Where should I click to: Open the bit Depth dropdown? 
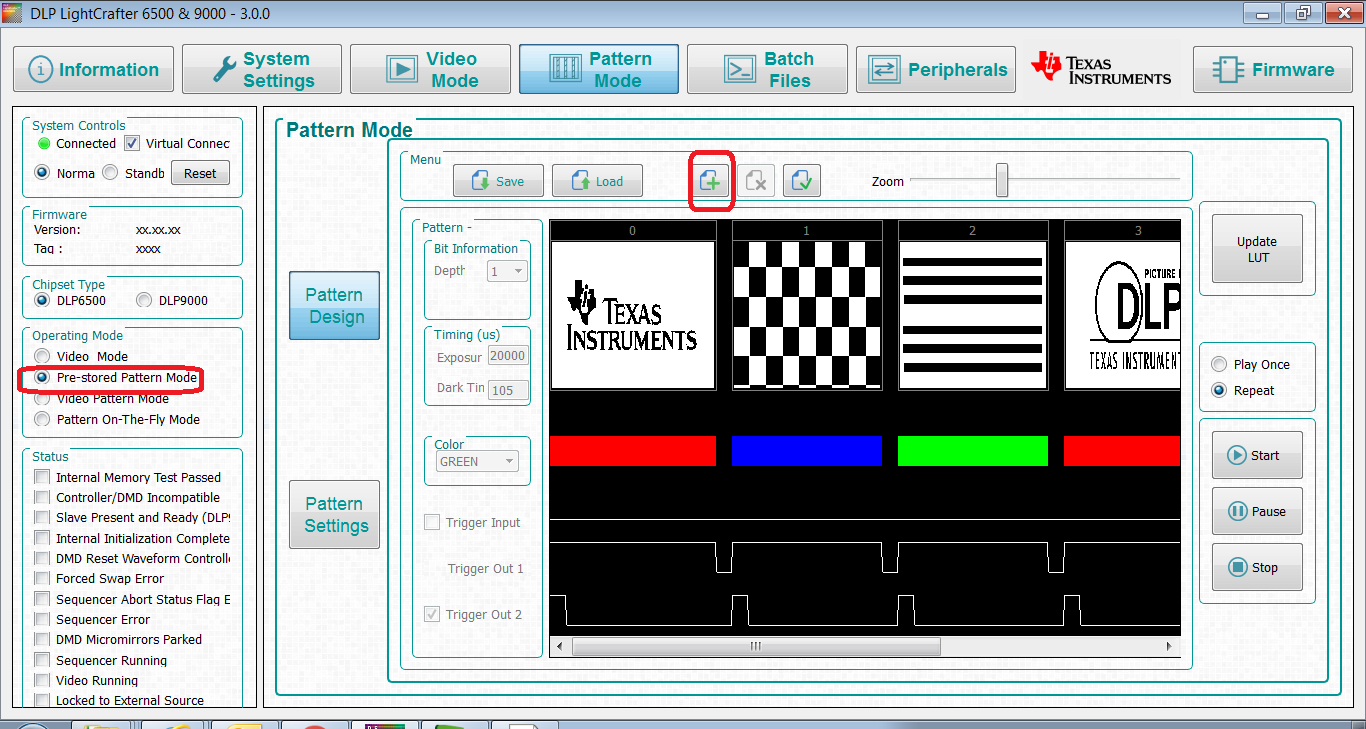(507, 271)
